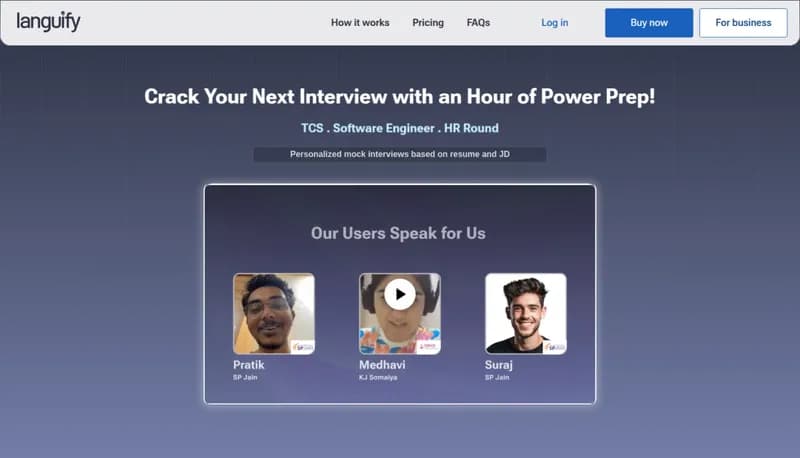
Task: Play Medhavi's testimonial video
Action: point(399,294)
